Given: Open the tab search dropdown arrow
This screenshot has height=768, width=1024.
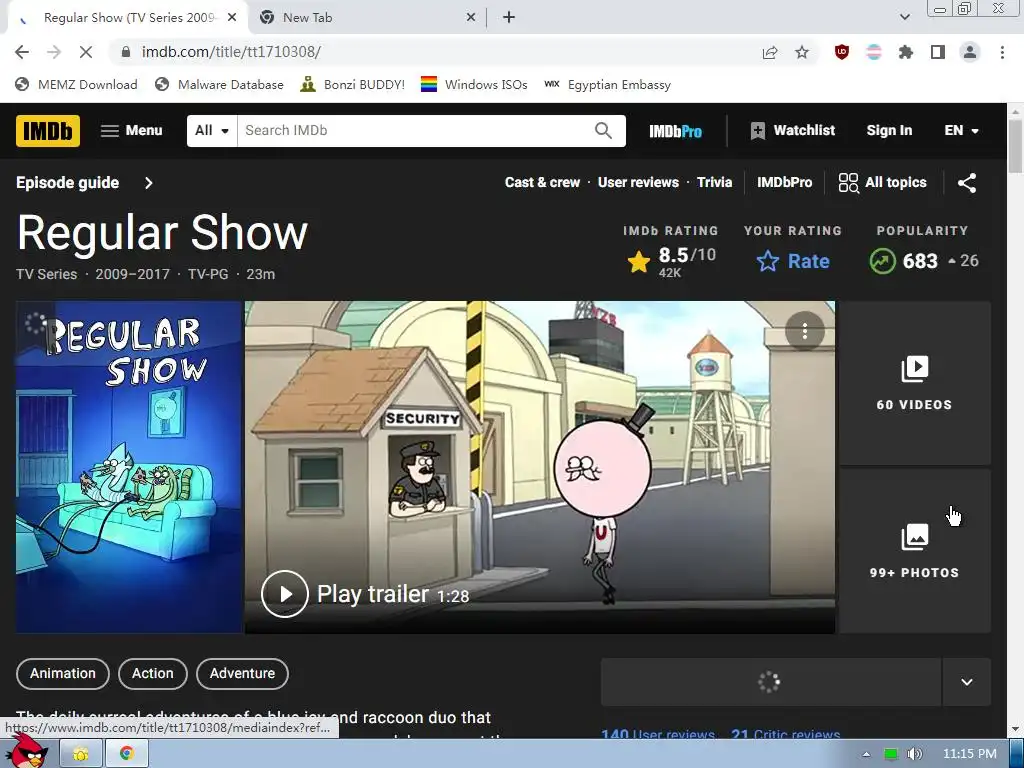Looking at the screenshot, I should point(904,18).
